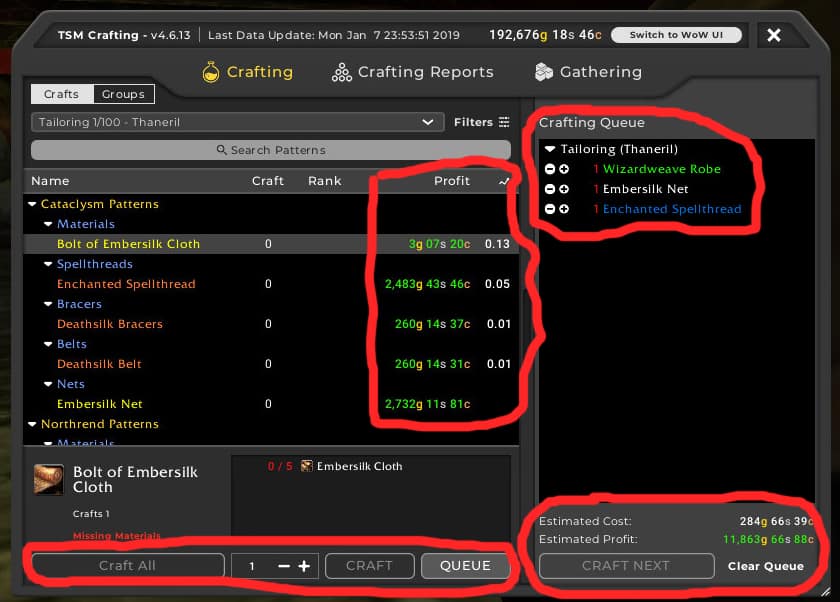
Task: Click the Embersilk Net profit 2,732g 11s 81c
Action: [428, 404]
